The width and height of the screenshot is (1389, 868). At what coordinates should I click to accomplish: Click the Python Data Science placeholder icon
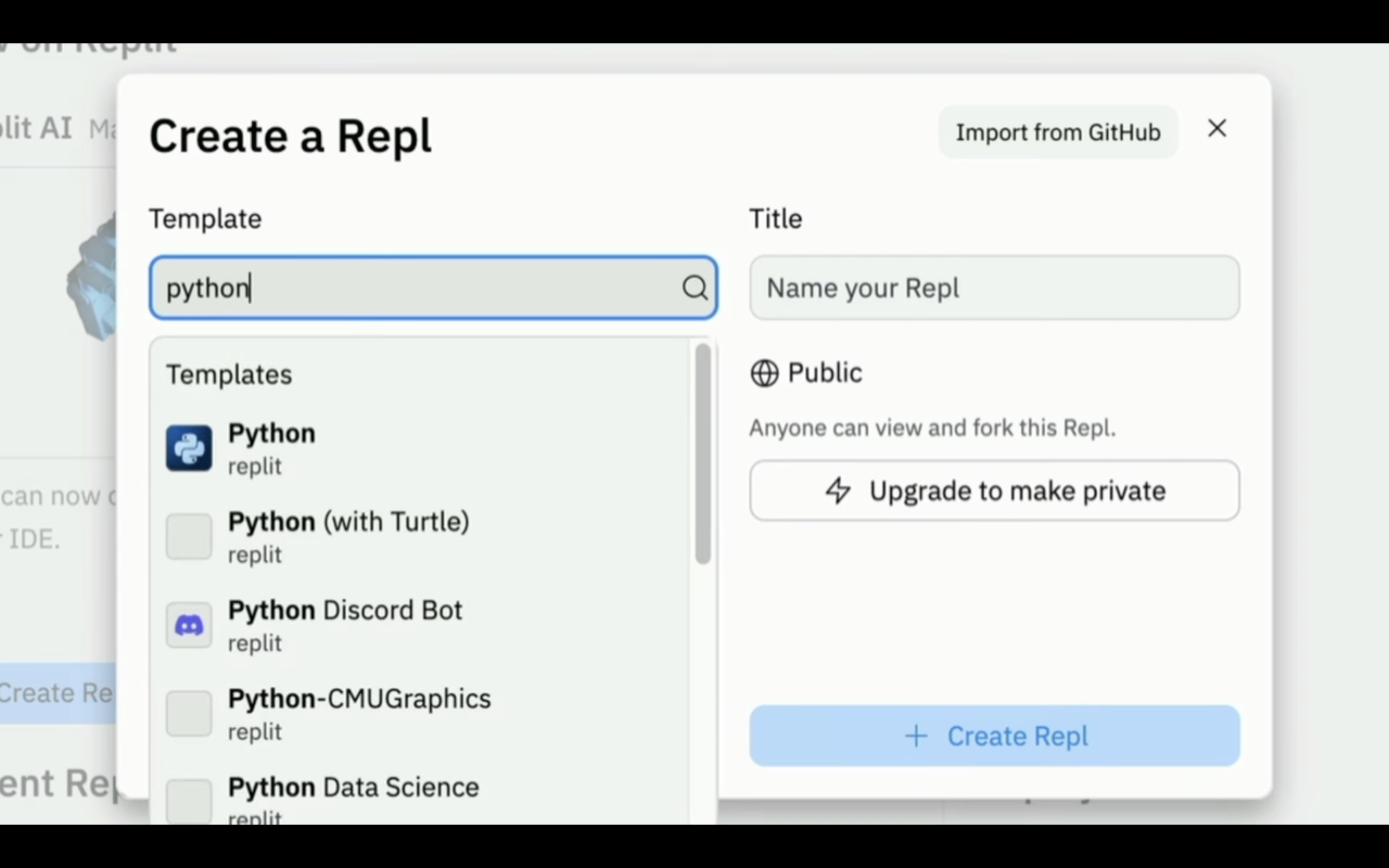pos(189,801)
